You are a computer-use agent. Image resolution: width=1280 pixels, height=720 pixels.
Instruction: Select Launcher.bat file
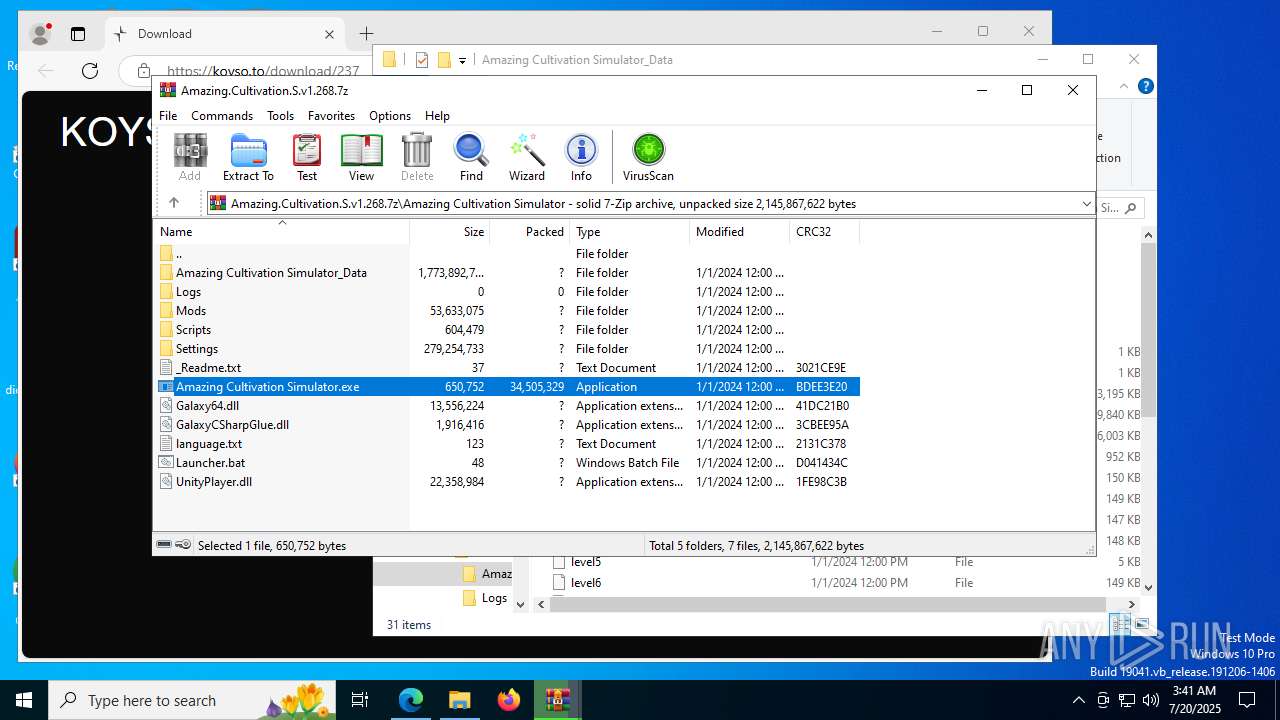click(x=508, y=463)
